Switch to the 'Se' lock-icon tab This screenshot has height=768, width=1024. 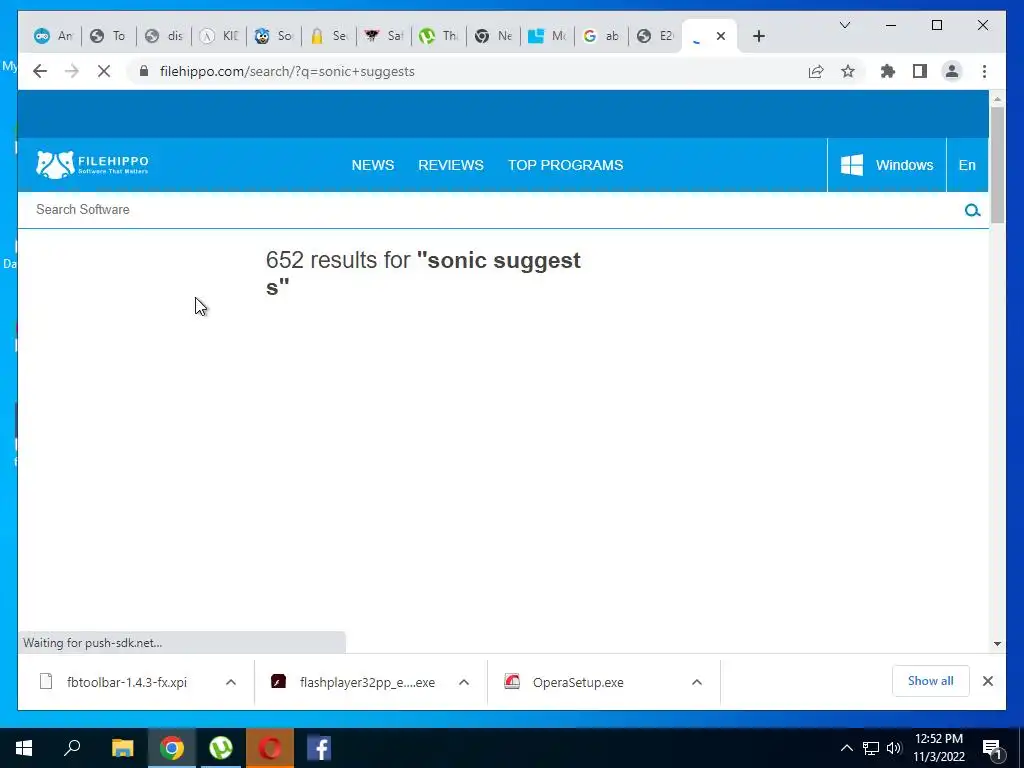click(x=328, y=36)
